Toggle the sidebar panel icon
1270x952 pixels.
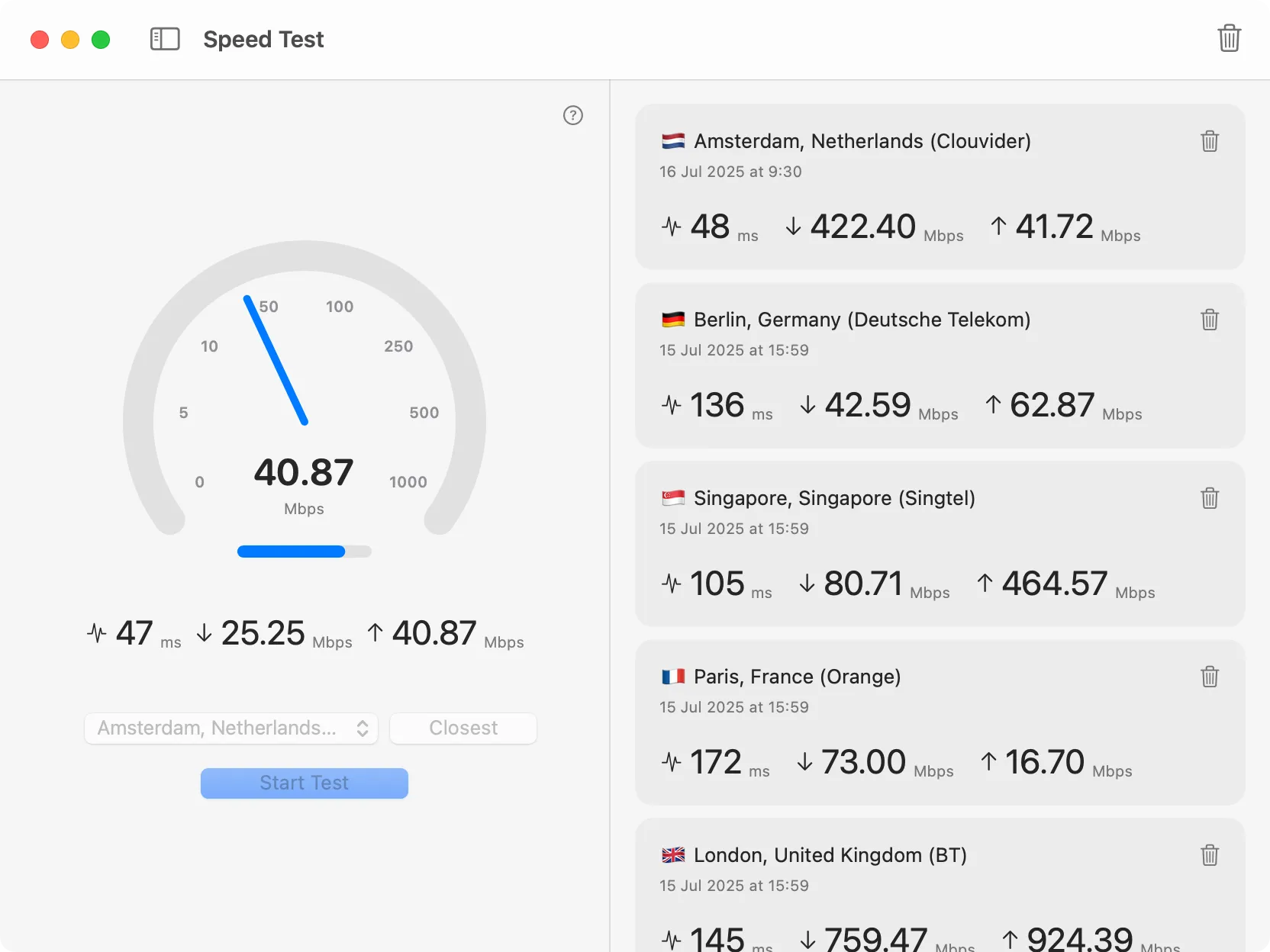pos(165,39)
